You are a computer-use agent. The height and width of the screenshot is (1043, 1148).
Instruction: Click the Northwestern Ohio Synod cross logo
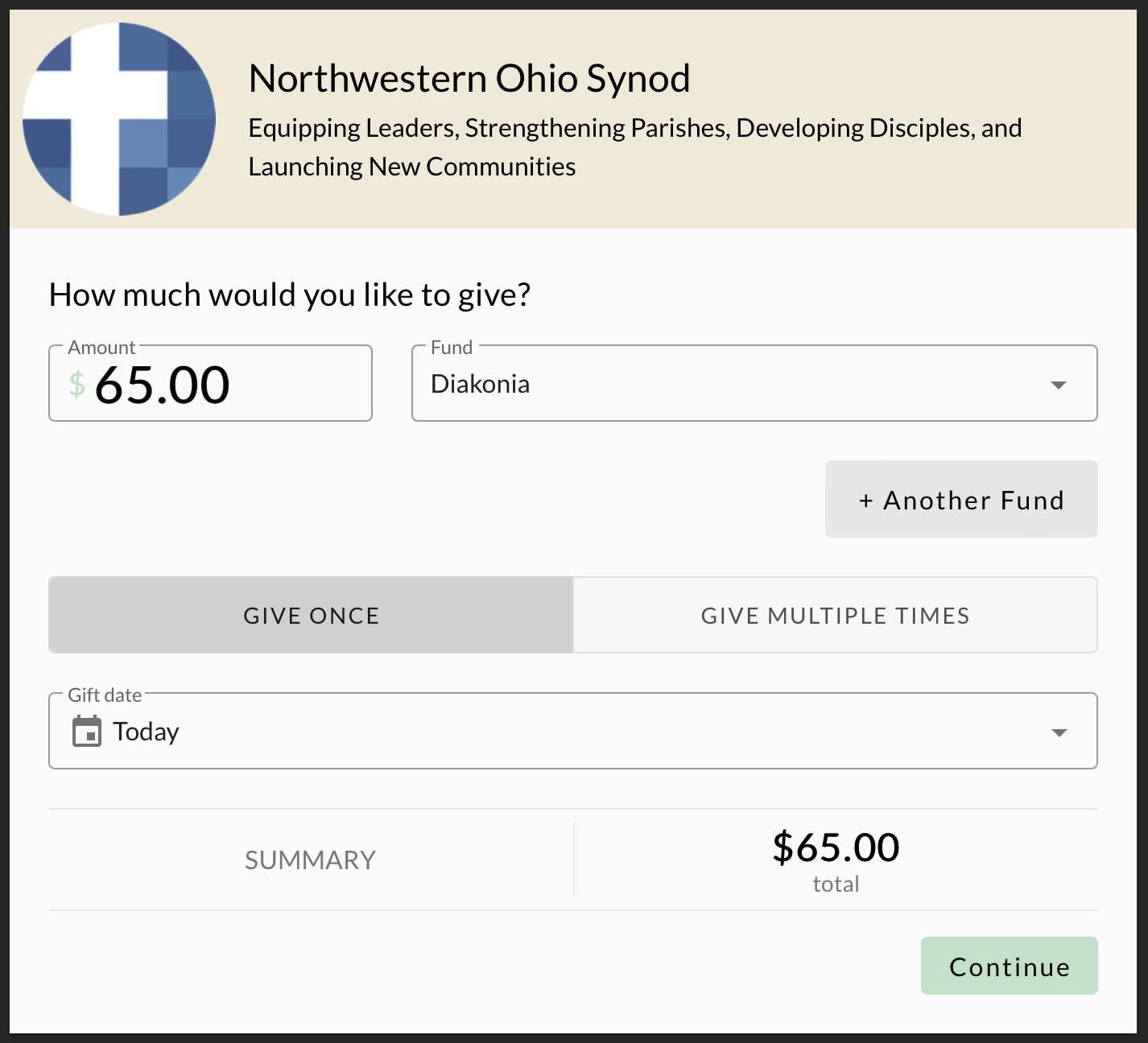point(119,119)
